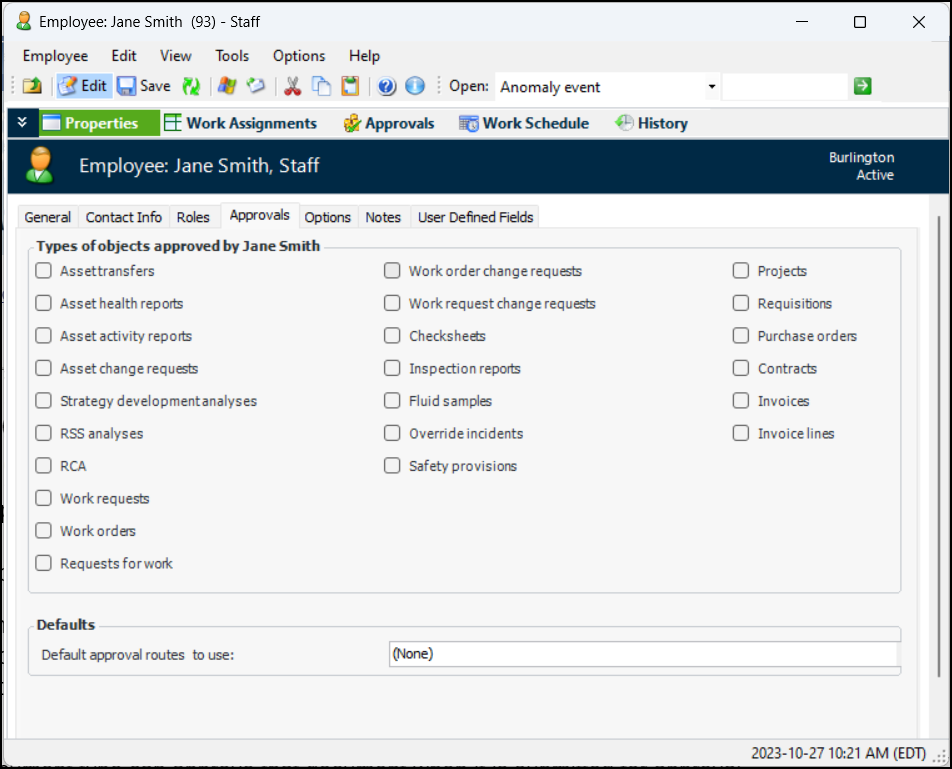Click the green go arrow icon
Screen dimensions: 952x769
click(x=862, y=87)
